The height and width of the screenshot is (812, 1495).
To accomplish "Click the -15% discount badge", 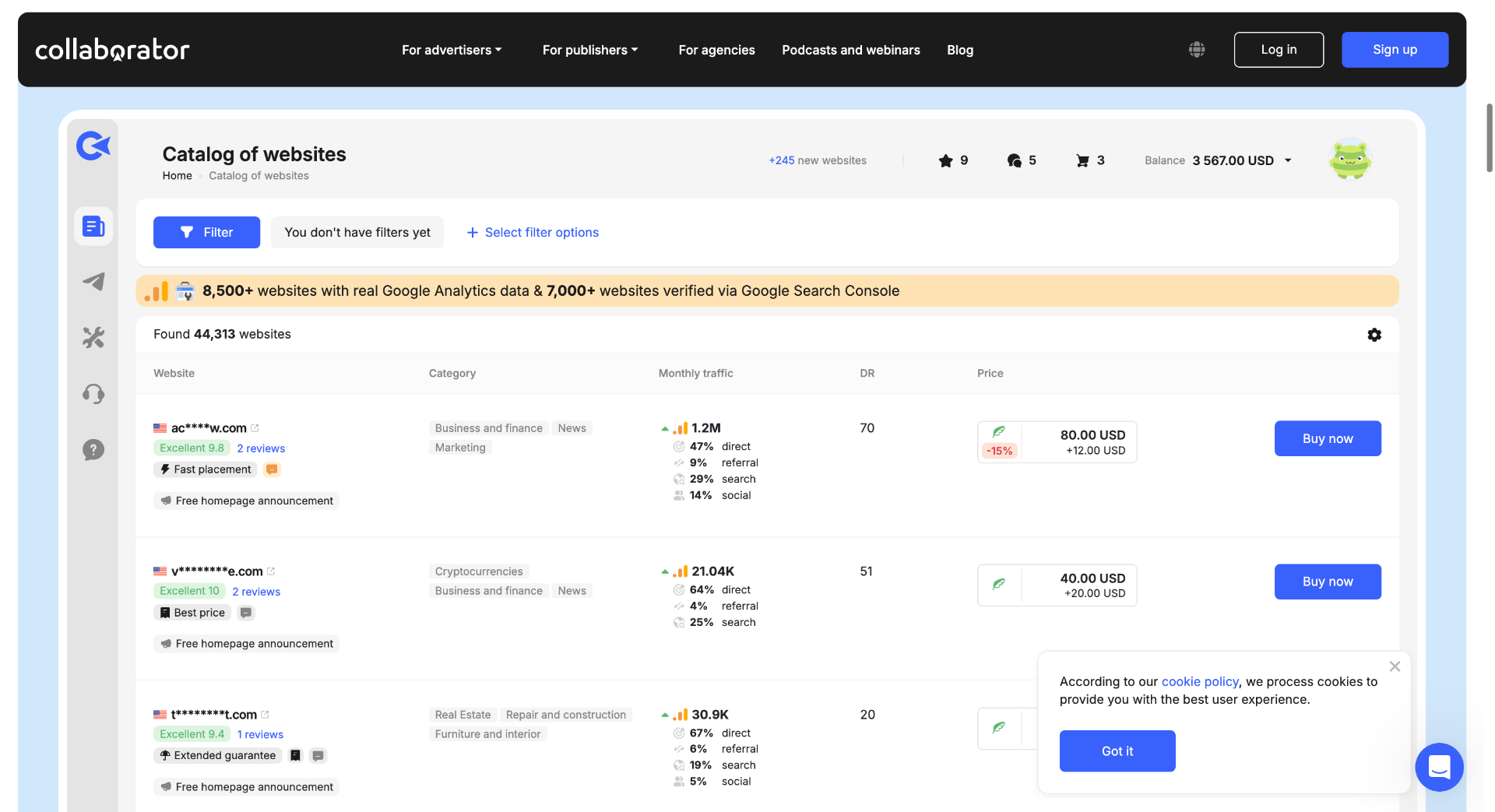I will pyautogui.click(x=1000, y=451).
